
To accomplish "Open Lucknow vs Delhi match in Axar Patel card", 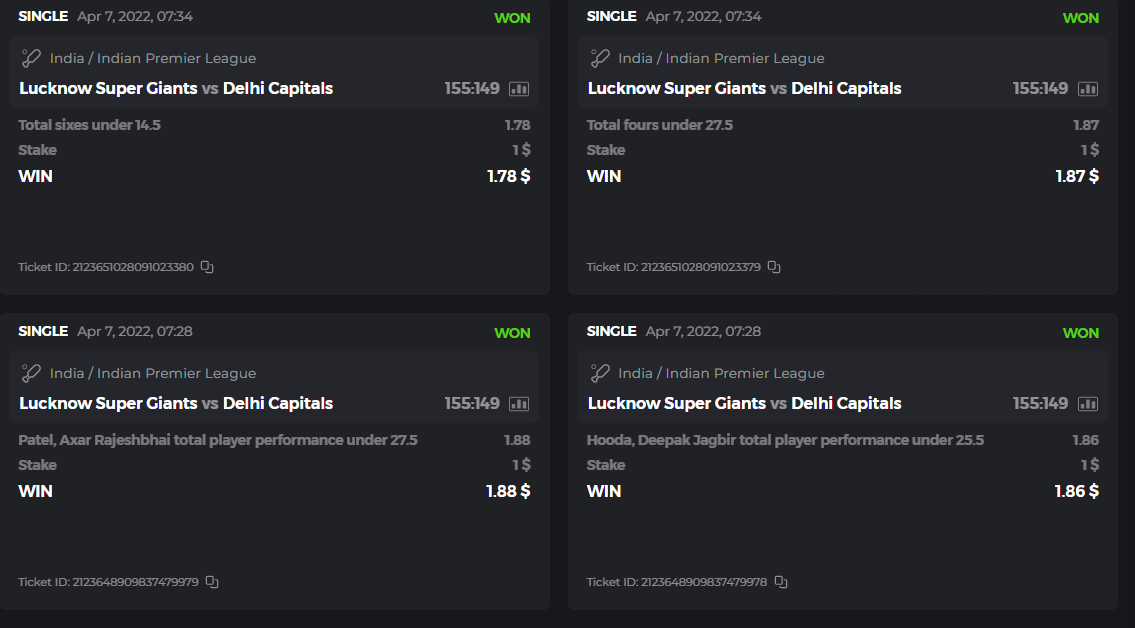I will (x=176, y=403).
